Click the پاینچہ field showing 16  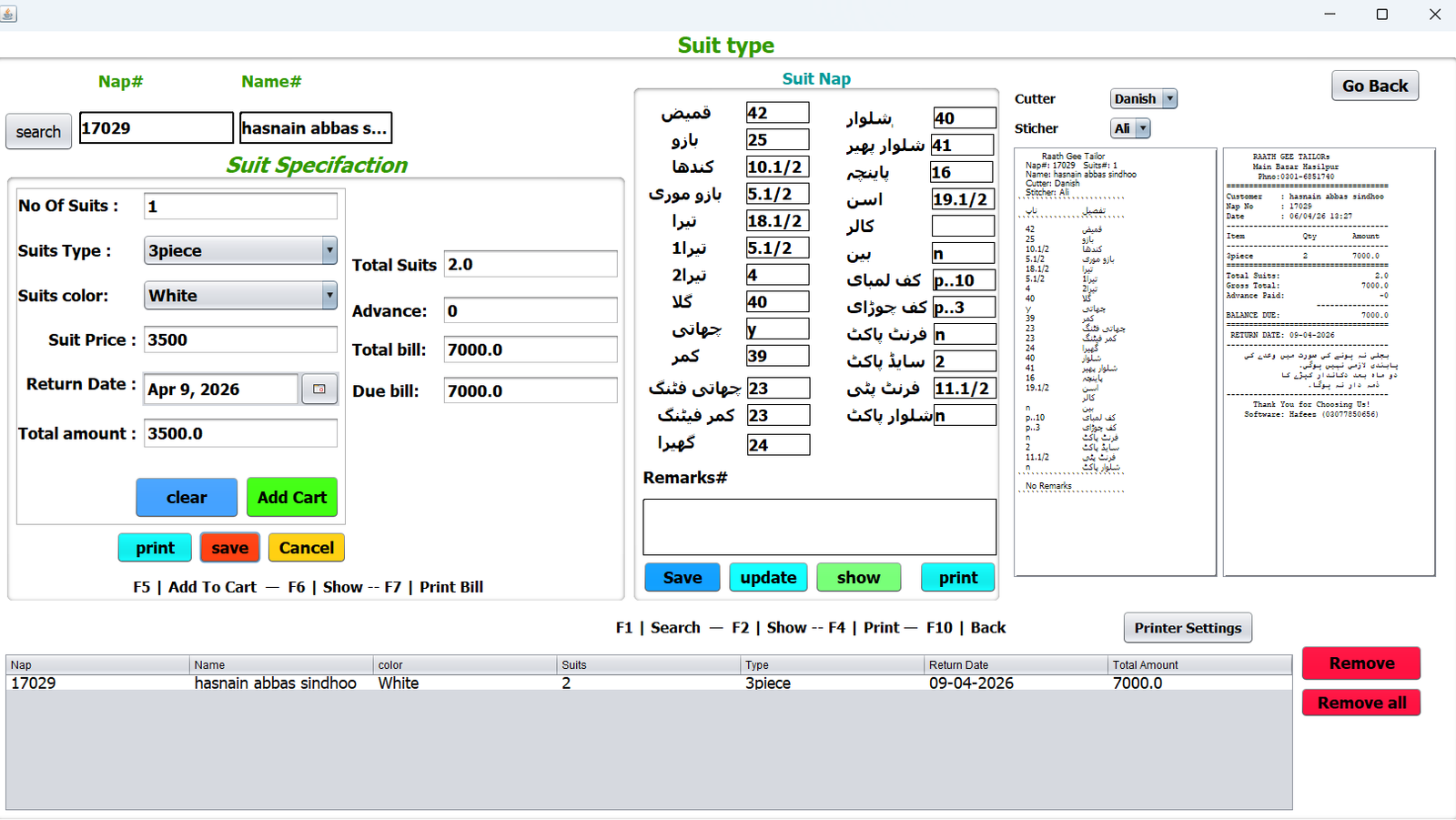[x=962, y=172]
